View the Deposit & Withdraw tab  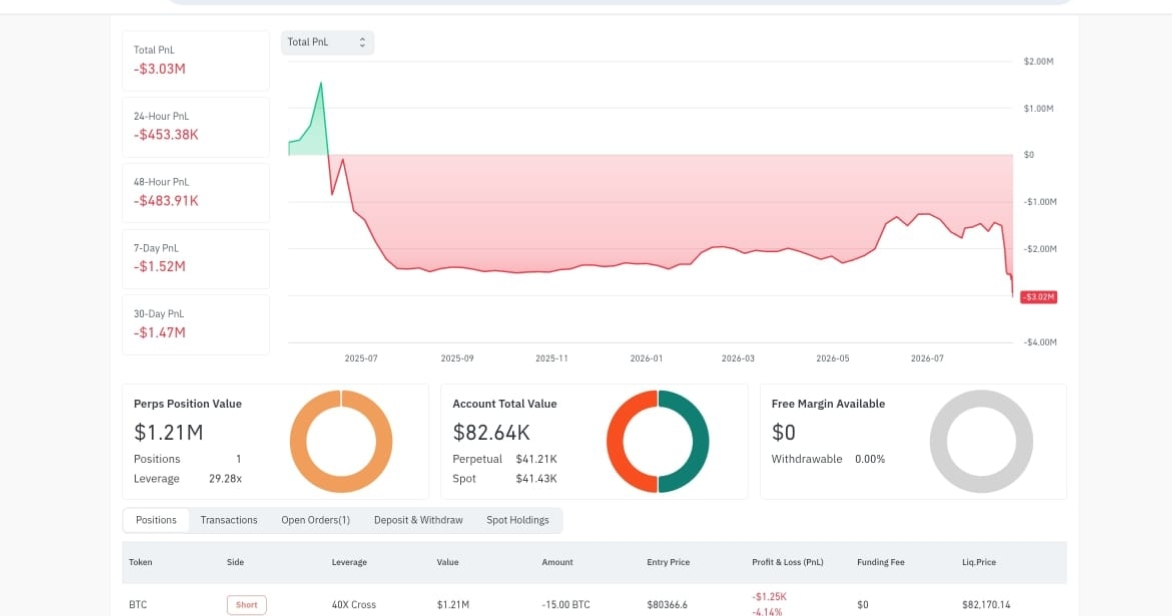[418, 520]
